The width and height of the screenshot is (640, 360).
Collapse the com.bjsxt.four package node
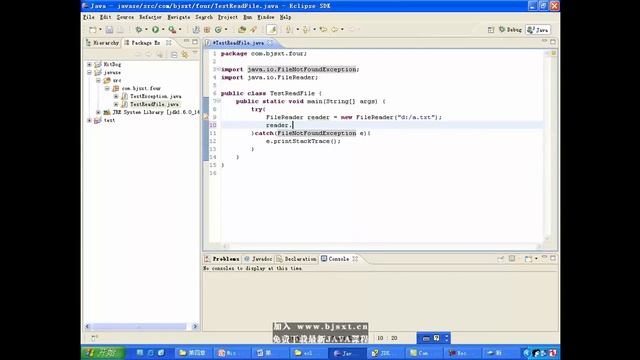point(107,88)
